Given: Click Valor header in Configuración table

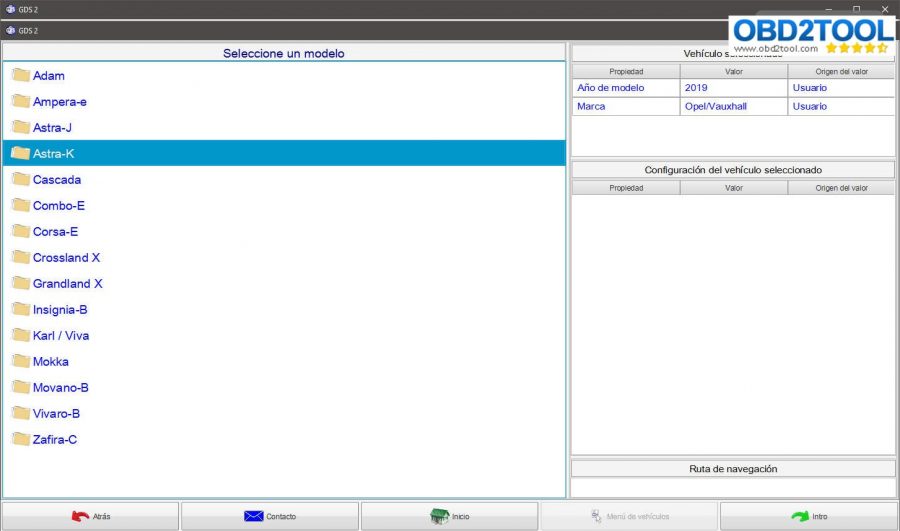Looking at the screenshot, I should click(734, 188).
